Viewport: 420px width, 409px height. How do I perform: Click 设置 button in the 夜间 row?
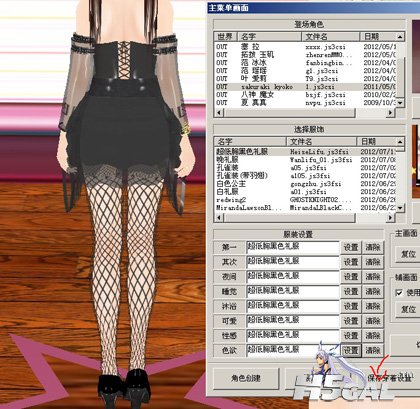click(351, 277)
